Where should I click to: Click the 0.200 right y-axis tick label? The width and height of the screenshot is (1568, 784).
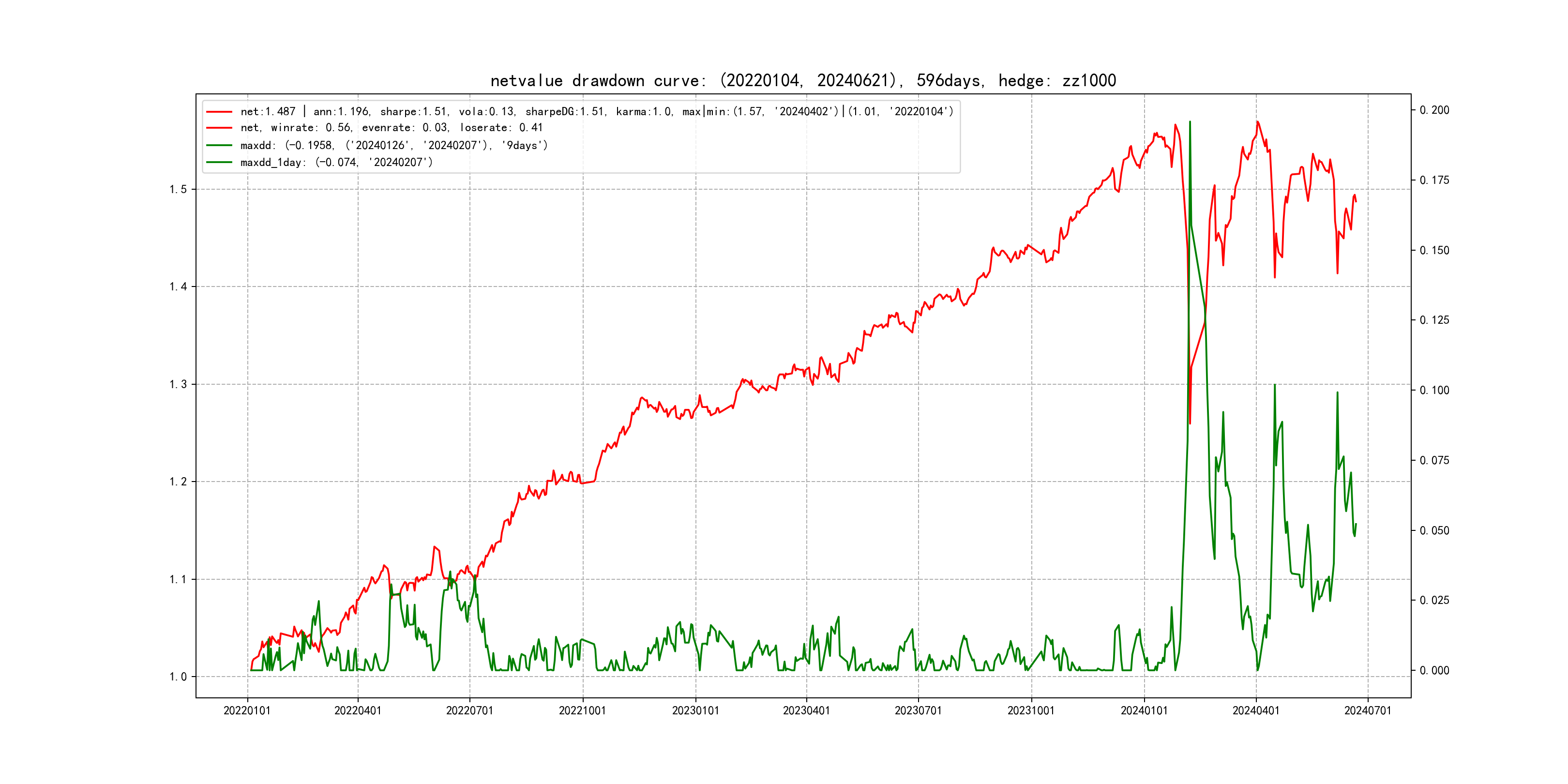coord(1434,110)
